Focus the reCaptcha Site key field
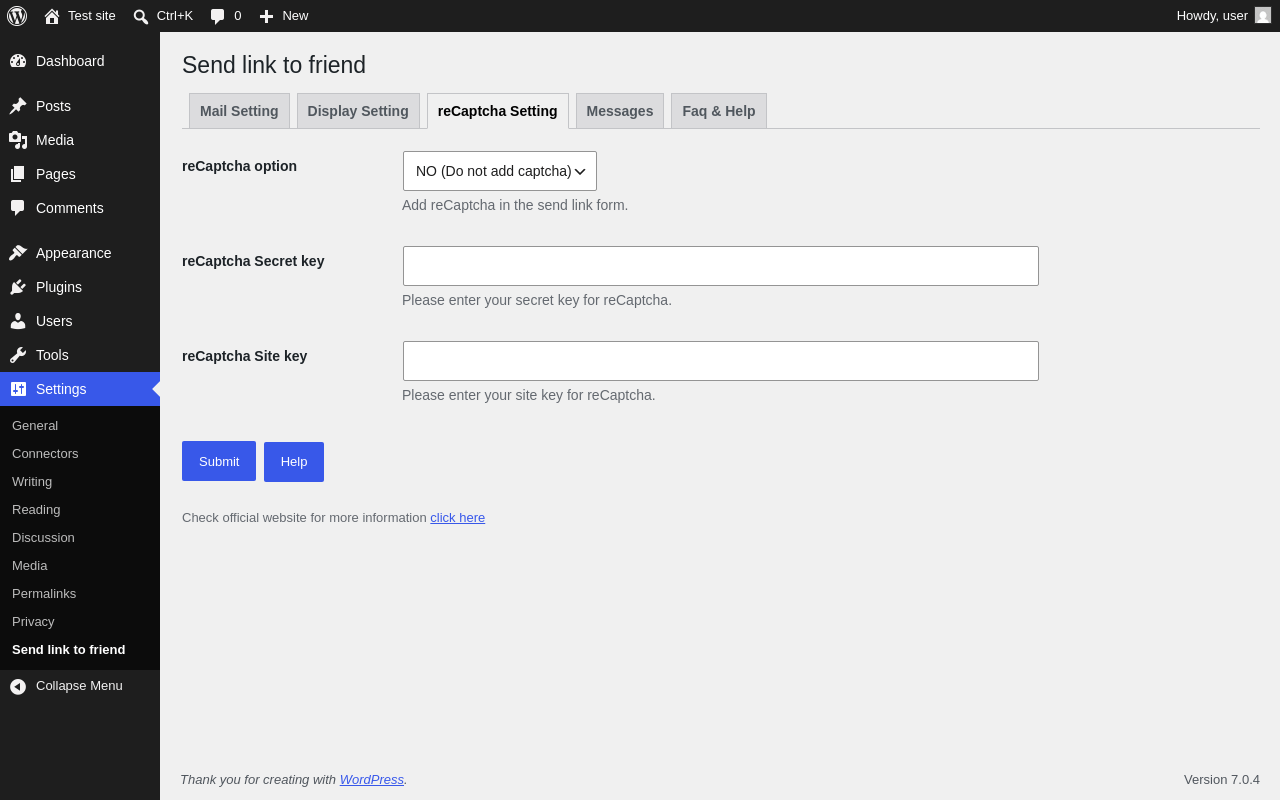The image size is (1280, 800). pos(721,361)
